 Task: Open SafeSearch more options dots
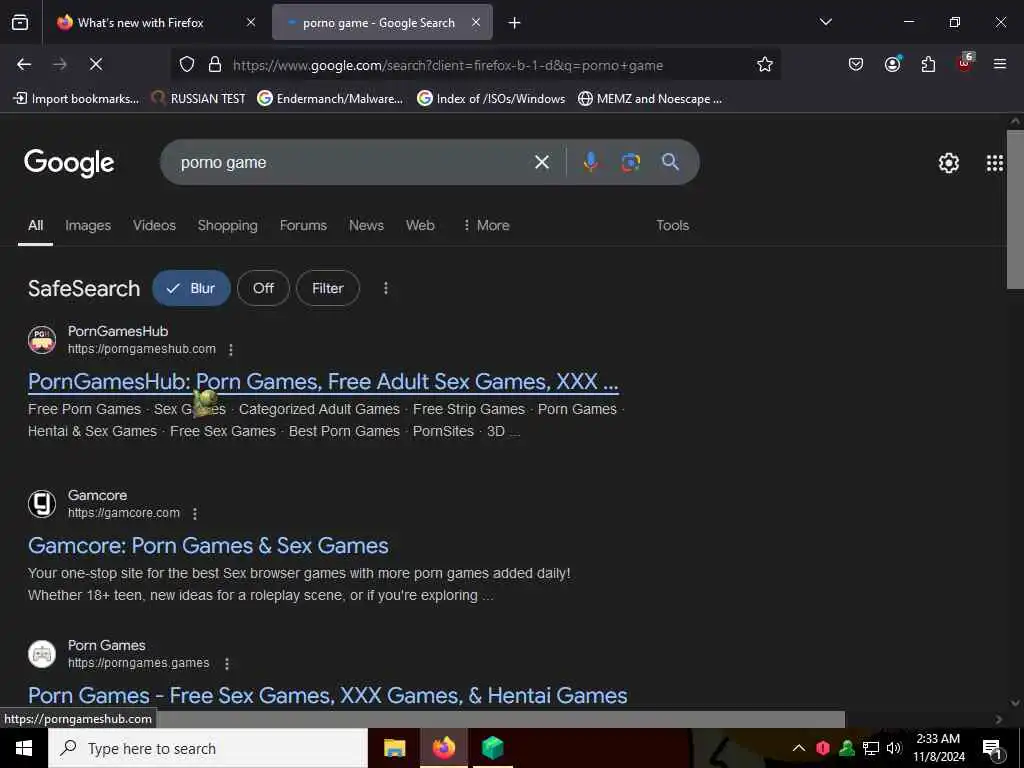[386, 288]
